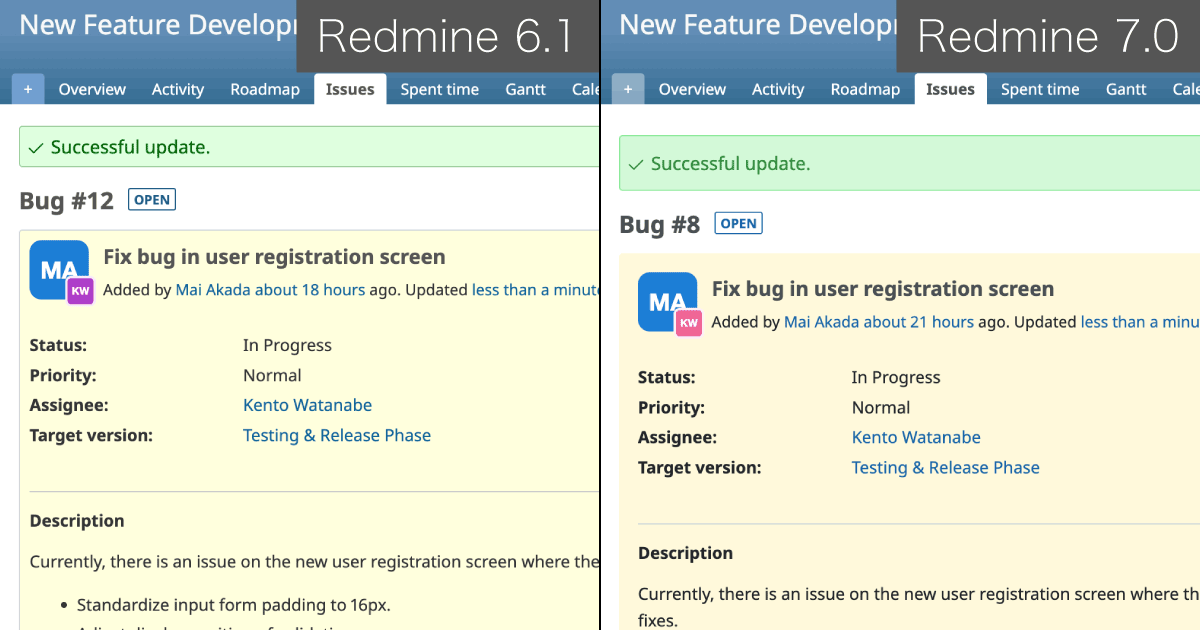Screen dimensions: 1200x630
Task: Click the checkmark icon above Bug #12
Action: click(x=36, y=148)
